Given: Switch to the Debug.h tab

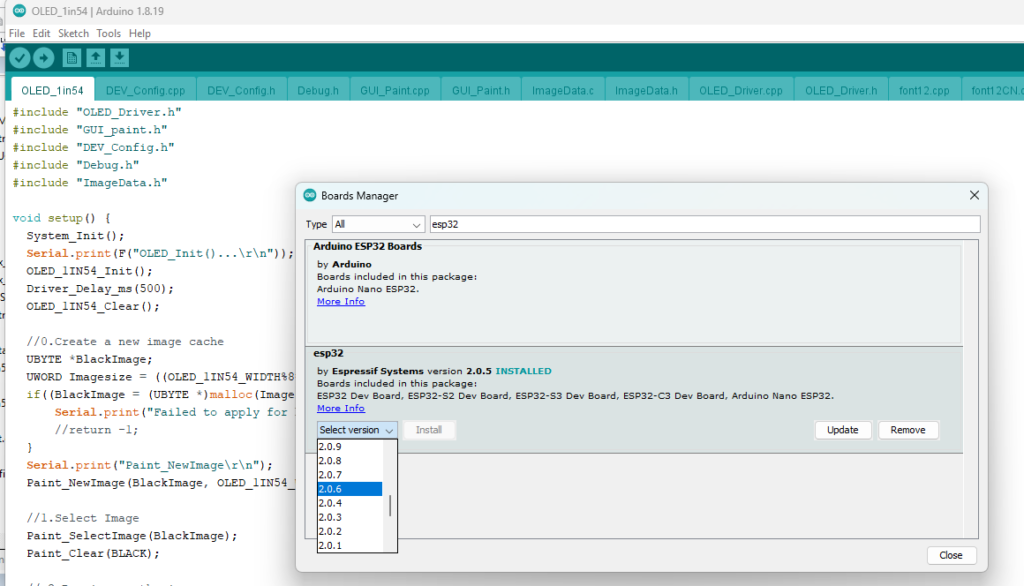Looking at the screenshot, I should (x=318, y=90).
